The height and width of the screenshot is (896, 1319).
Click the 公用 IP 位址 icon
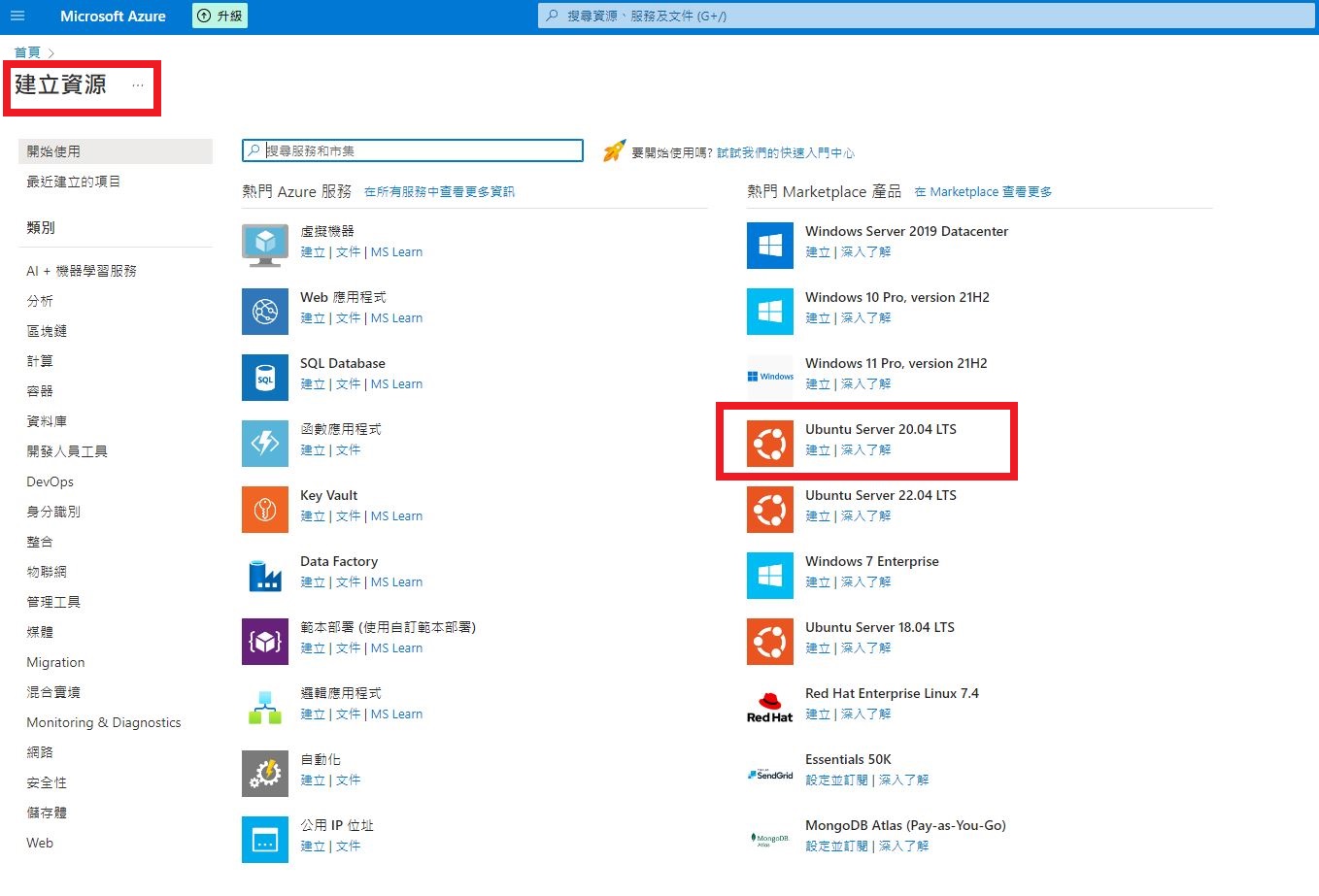coord(265,839)
